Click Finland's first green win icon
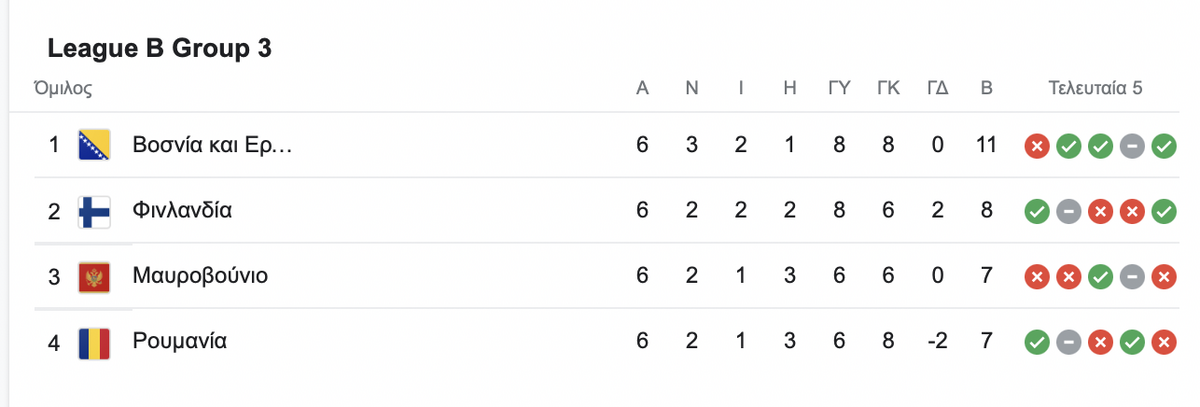This screenshot has width=1200, height=407. tap(1036, 212)
